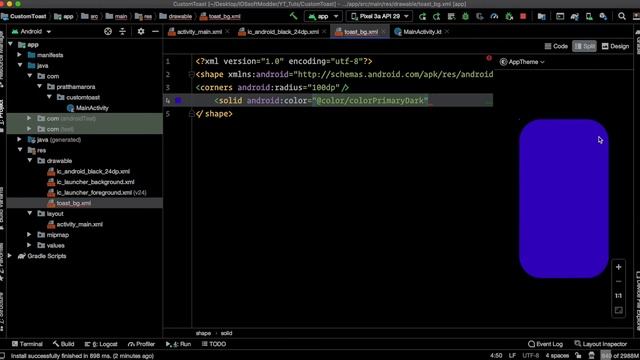Open AVD Manager device icon
The width and height of the screenshot is (640, 360).
pos(589,17)
